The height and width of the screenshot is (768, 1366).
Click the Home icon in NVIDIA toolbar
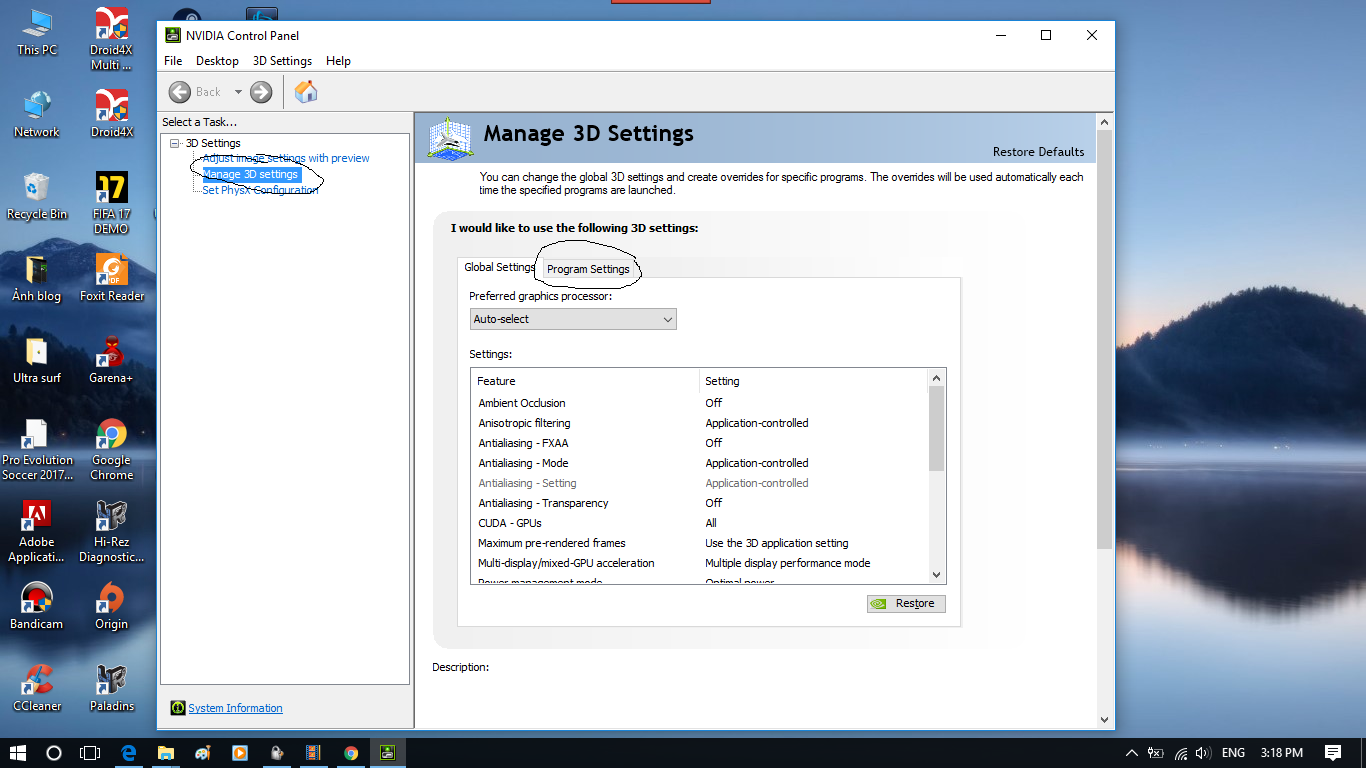coord(306,92)
